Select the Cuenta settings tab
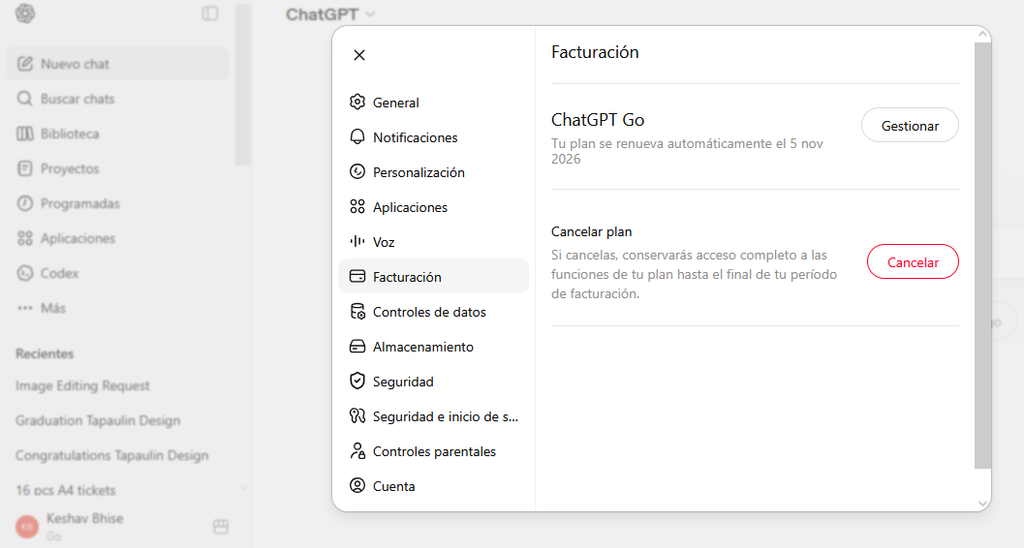The width and height of the screenshot is (1024, 548). (x=434, y=486)
